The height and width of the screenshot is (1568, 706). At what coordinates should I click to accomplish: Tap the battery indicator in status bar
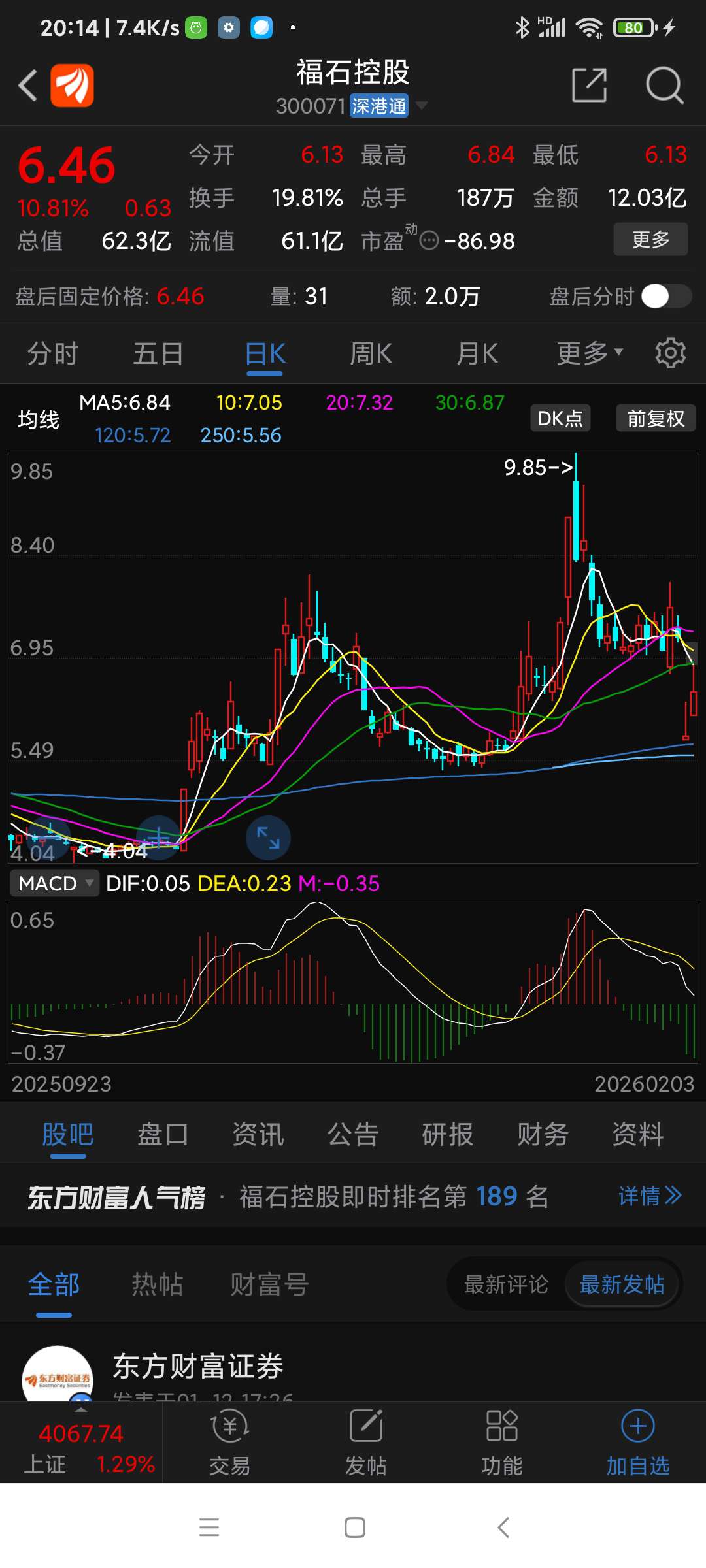click(634, 27)
